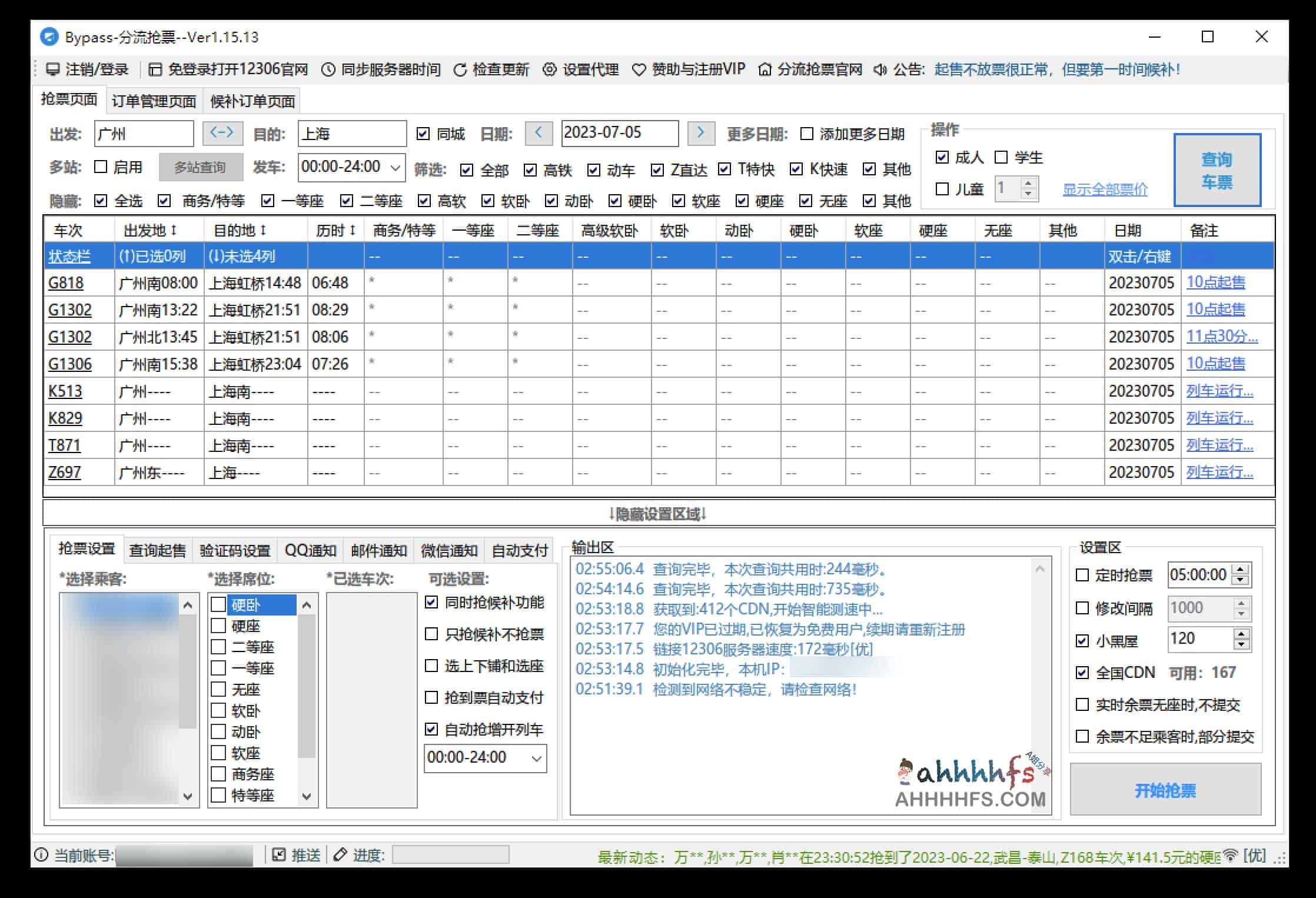Open 赞助与注册VIP with heart icon

638,69
